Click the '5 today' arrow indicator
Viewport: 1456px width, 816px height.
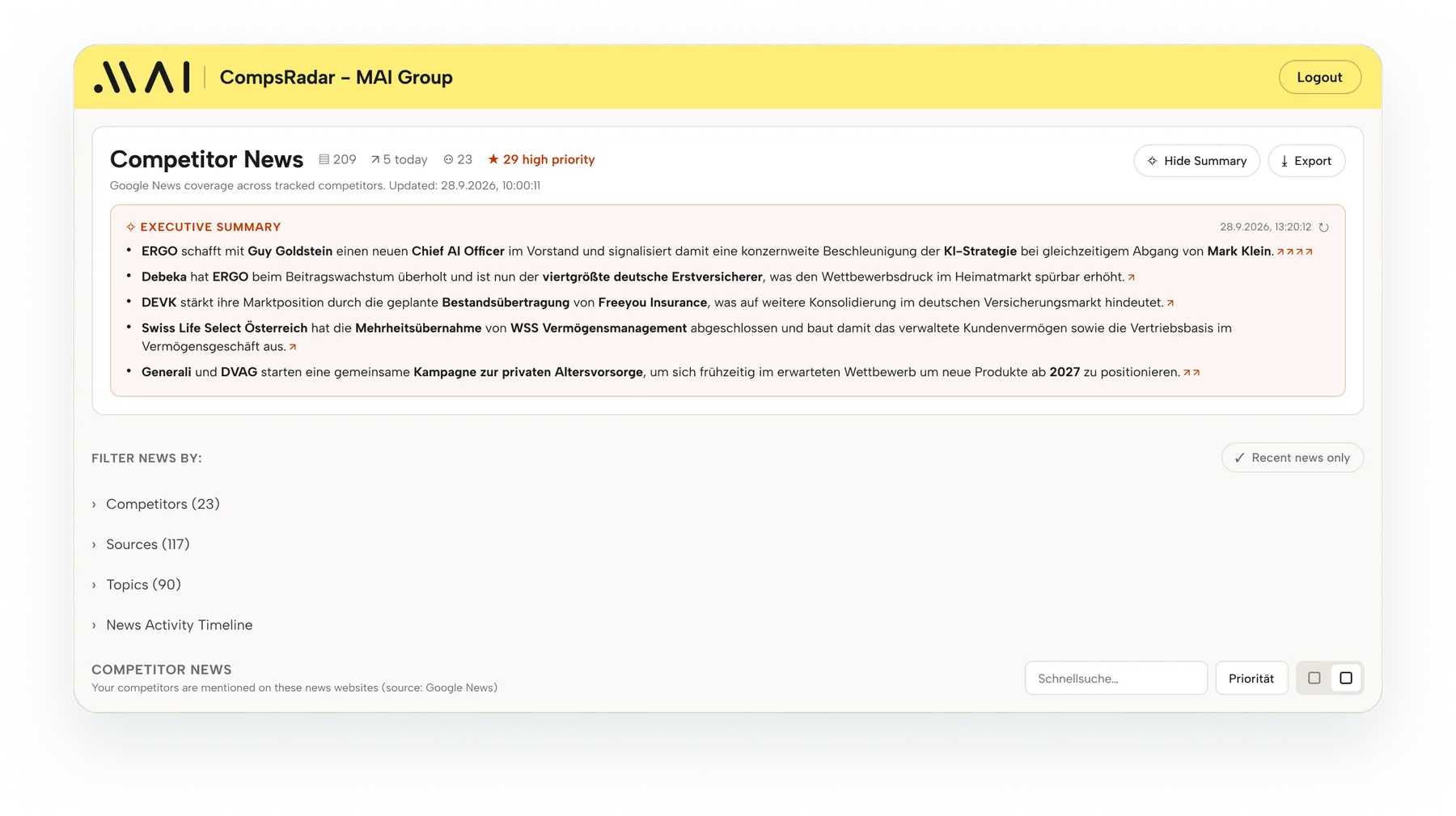(375, 159)
